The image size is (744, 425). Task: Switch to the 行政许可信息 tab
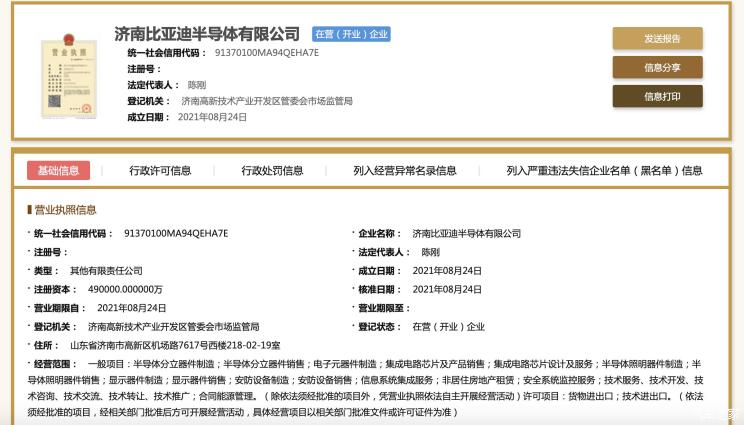click(160, 171)
